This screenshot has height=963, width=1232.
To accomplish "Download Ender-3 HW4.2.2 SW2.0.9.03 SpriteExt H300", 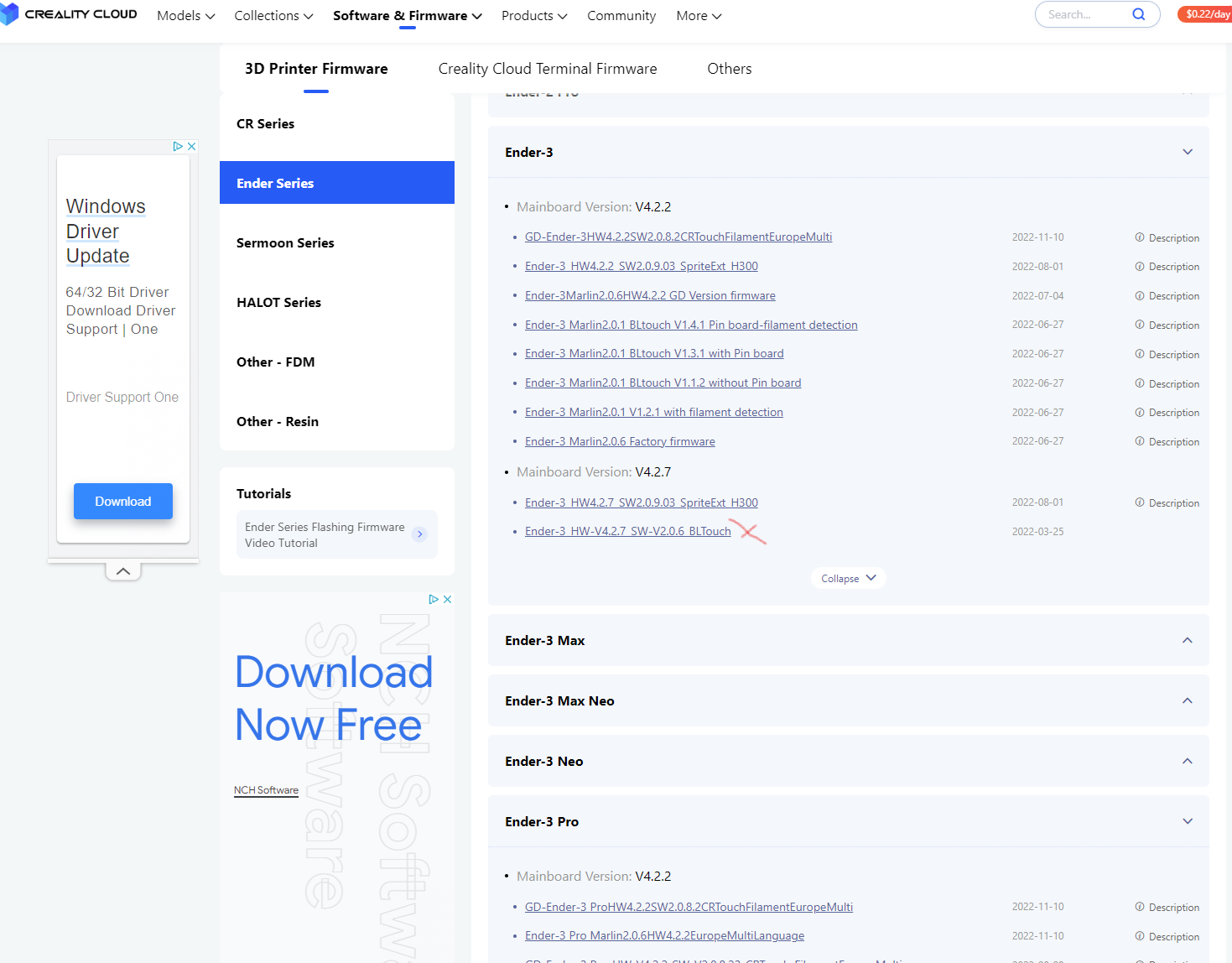I will (x=642, y=267).
